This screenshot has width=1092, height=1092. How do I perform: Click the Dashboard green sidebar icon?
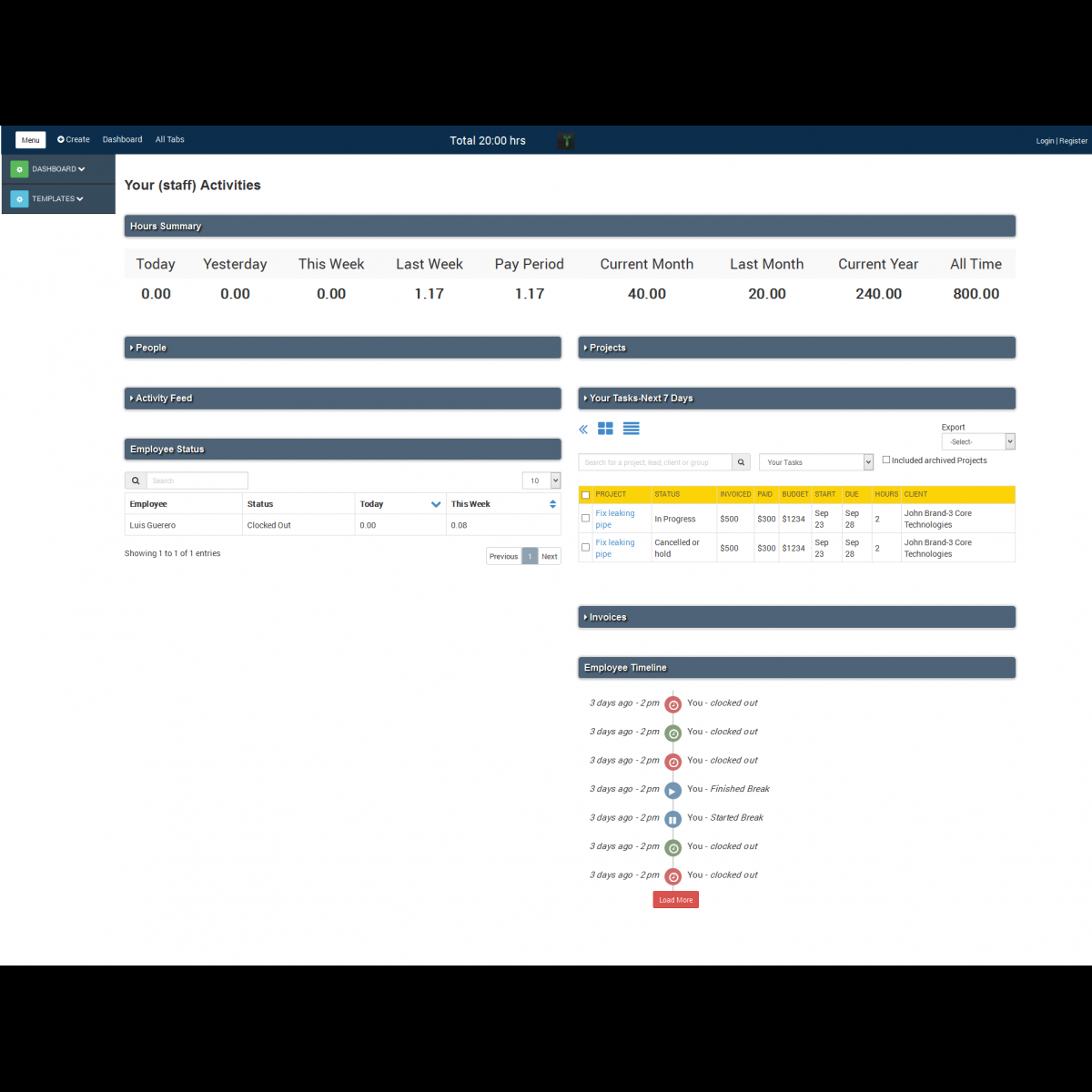click(x=19, y=169)
